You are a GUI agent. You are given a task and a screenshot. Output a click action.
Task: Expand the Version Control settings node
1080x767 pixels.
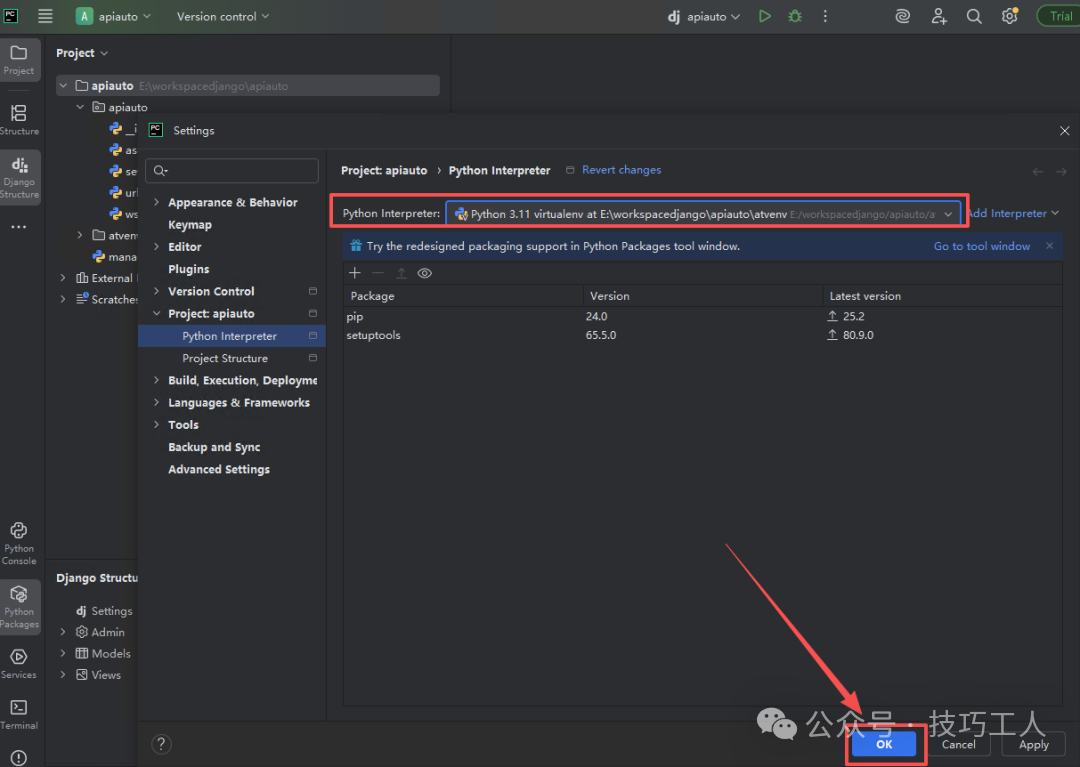(x=156, y=290)
